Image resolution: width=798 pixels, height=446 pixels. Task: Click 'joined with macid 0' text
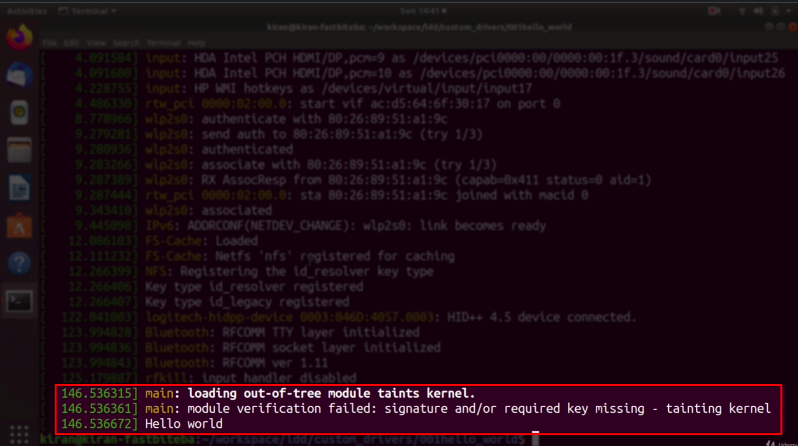click(522, 194)
